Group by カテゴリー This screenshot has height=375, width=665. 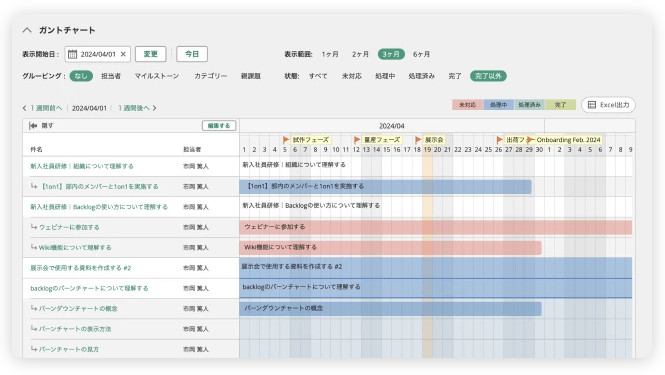210,76
